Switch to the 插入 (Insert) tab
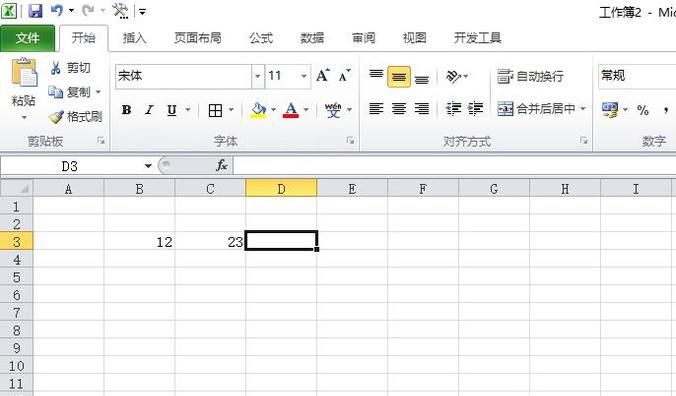 [135, 38]
